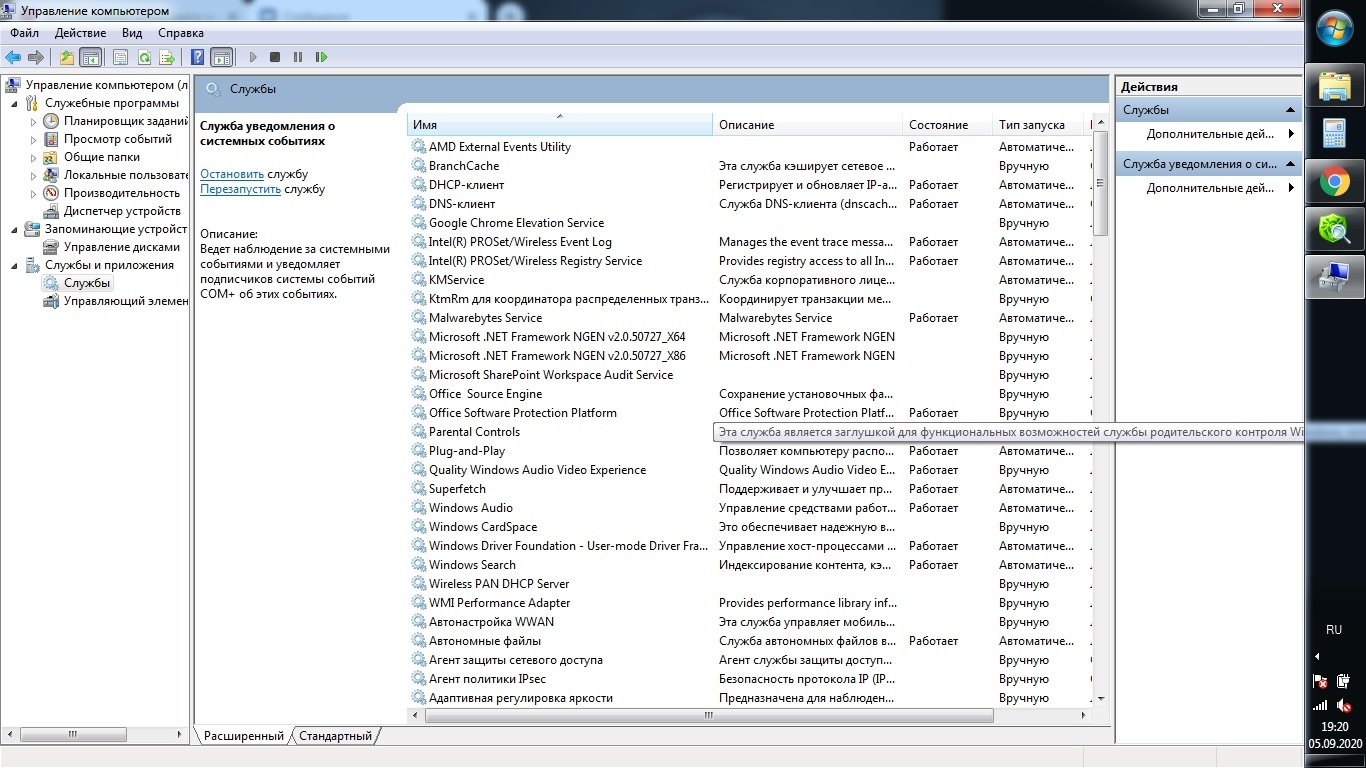Click the Перезапустить service link
Viewport: 1366px width, 768px height.
[241, 189]
